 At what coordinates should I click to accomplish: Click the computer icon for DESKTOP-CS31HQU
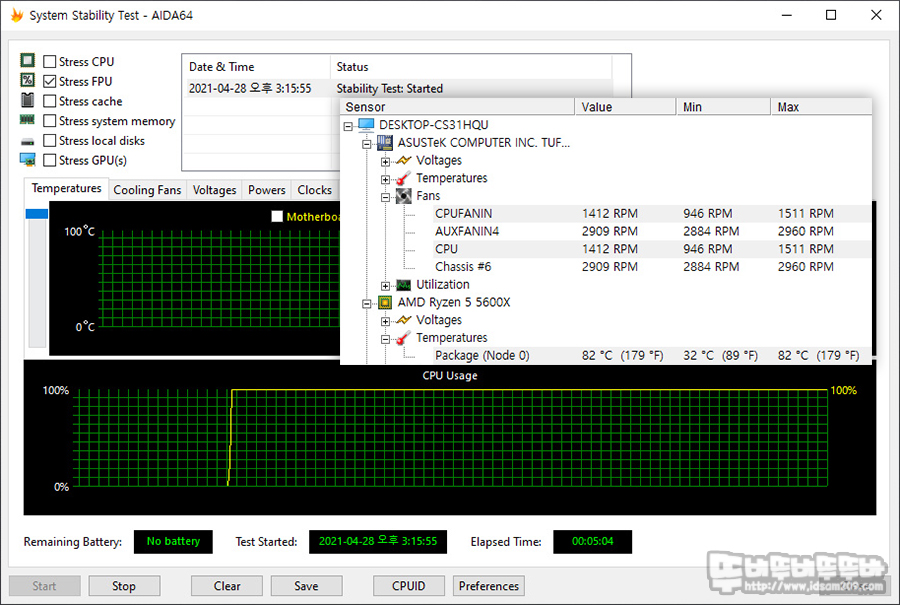[366, 125]
